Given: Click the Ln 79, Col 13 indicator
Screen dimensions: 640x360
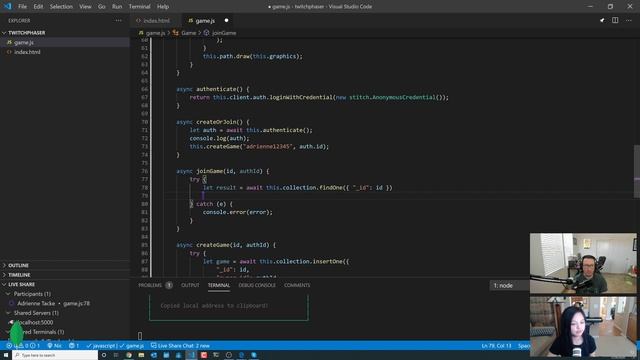Looking at the screenshot, I should click(496, 346).
